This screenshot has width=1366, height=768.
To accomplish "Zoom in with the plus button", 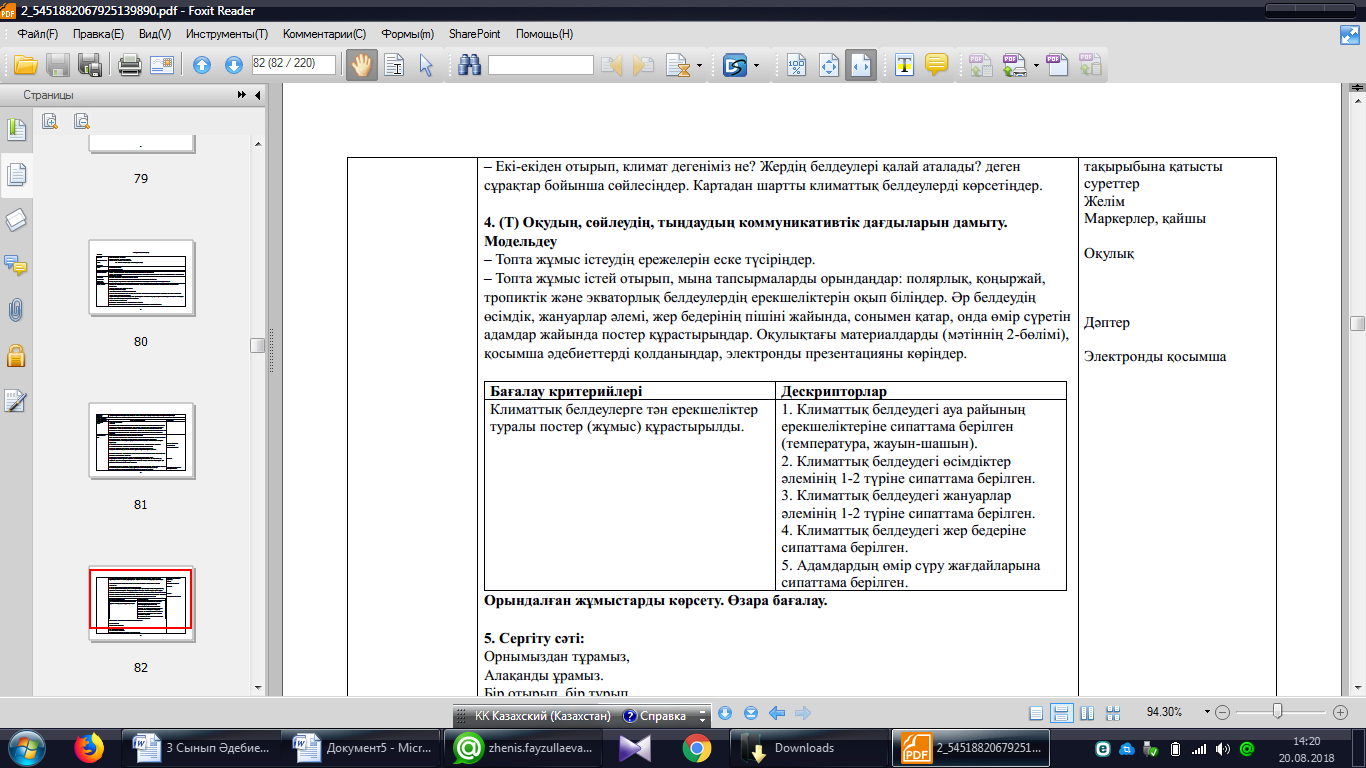I will tap(1341, 713).
